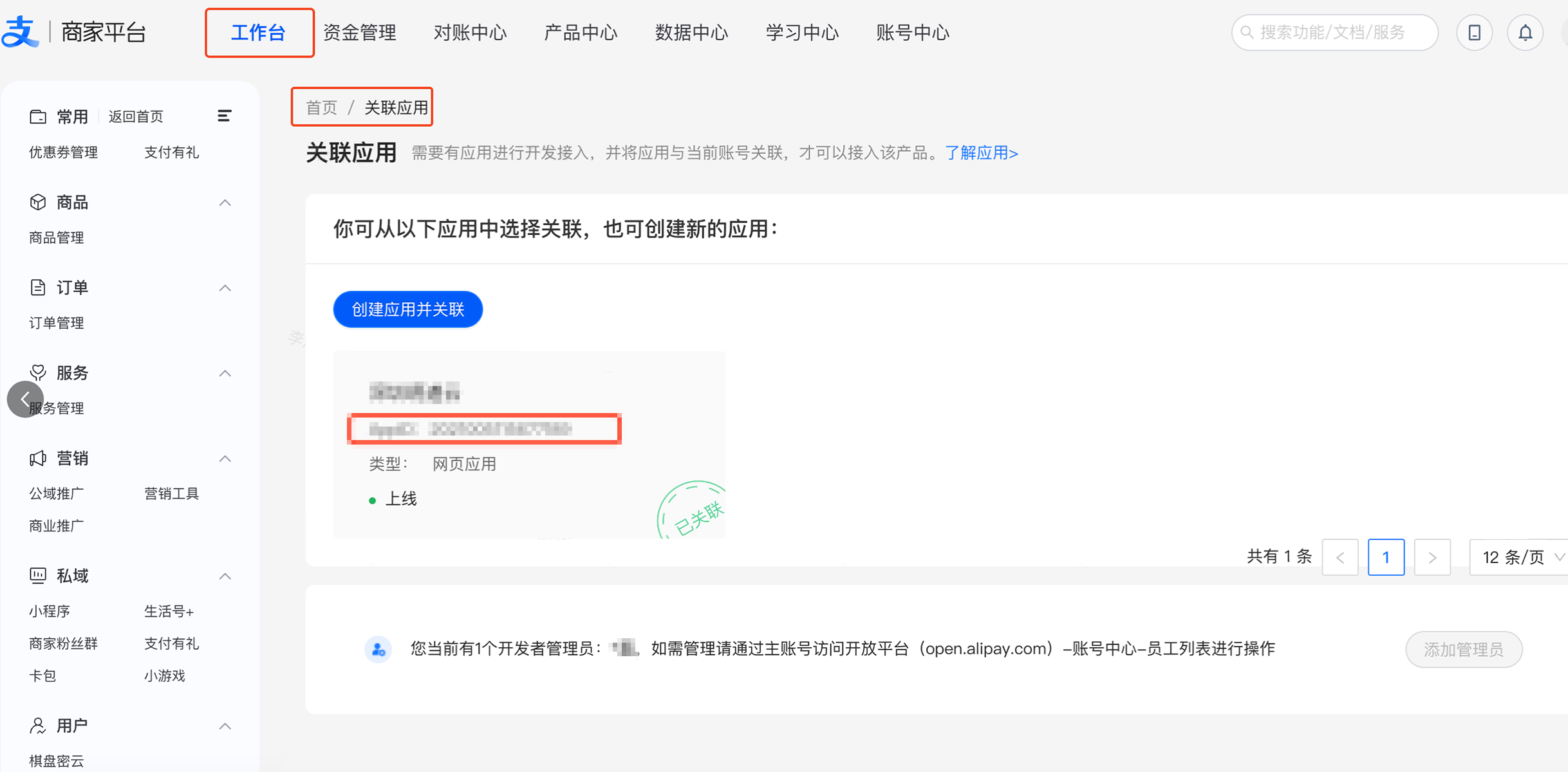Collapse the 用户 sidebar section
The image size is (1568, 772).
(225, 726)
